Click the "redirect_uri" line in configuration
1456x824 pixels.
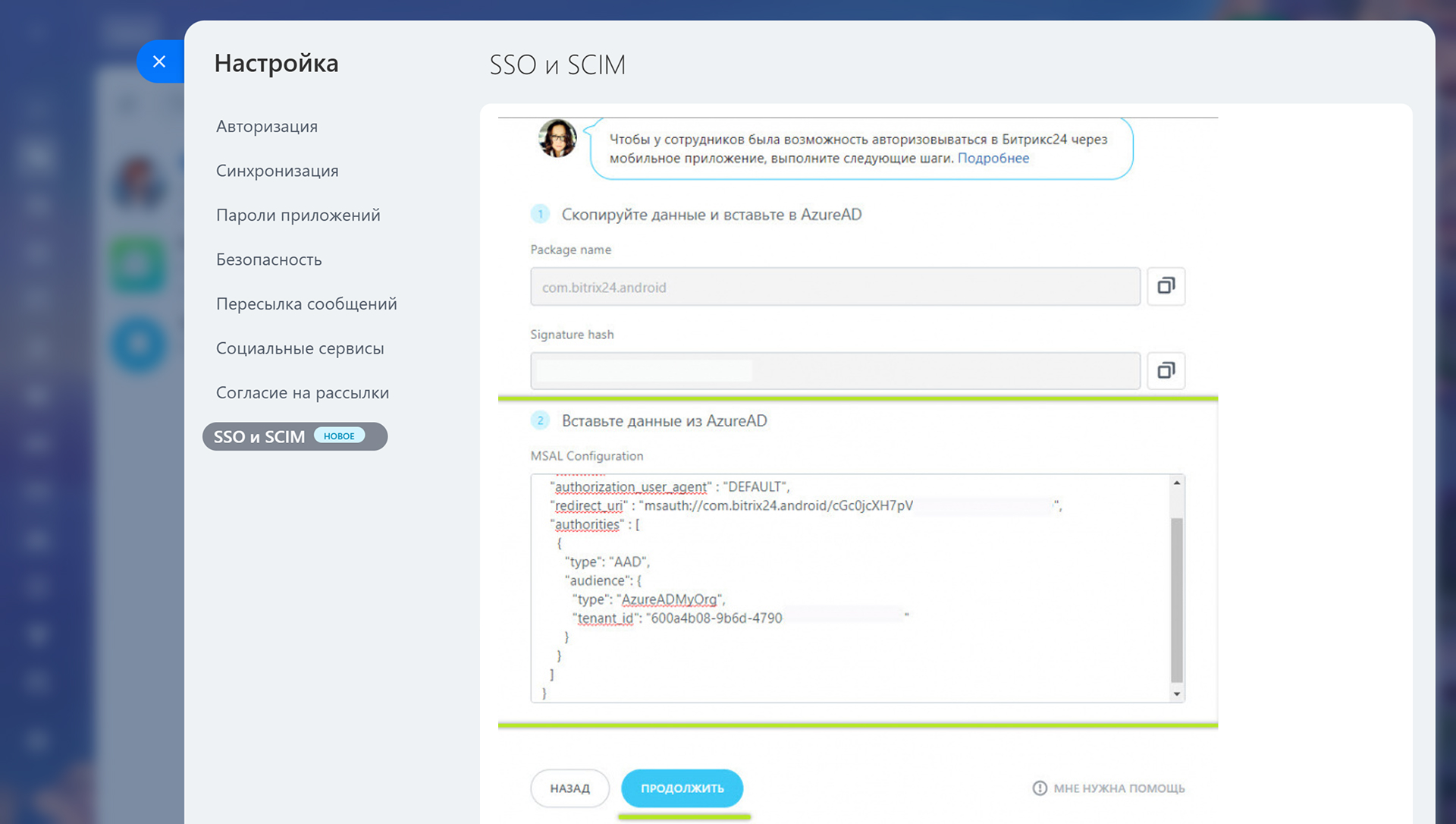coord(805,506)
